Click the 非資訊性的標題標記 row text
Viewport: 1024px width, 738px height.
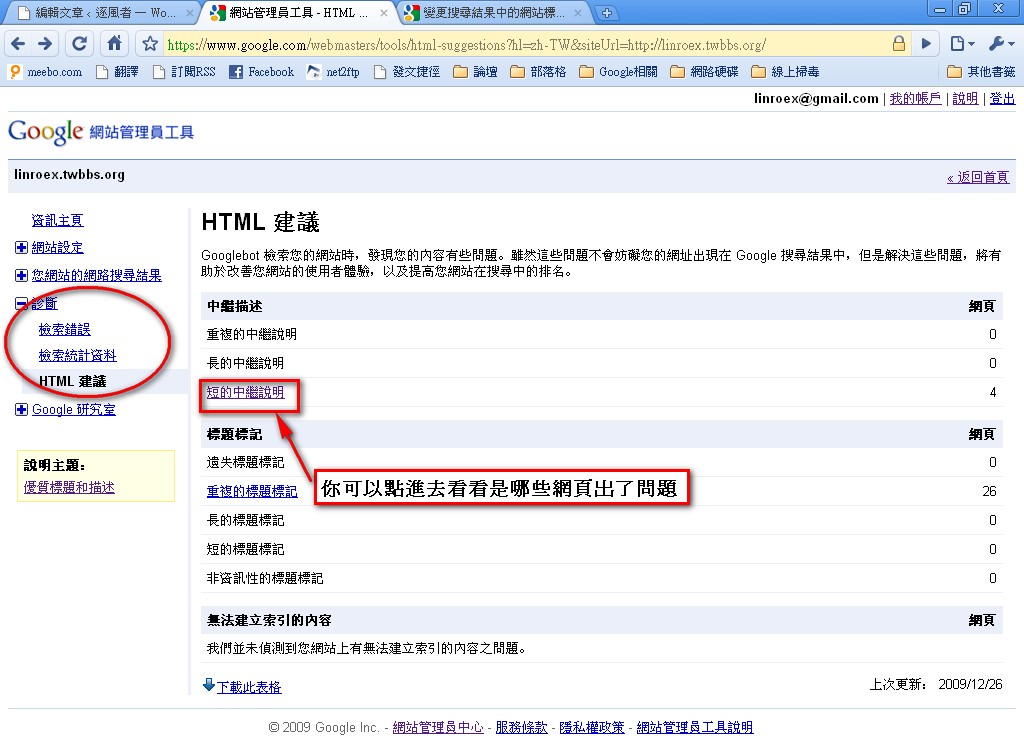point(265,578)
